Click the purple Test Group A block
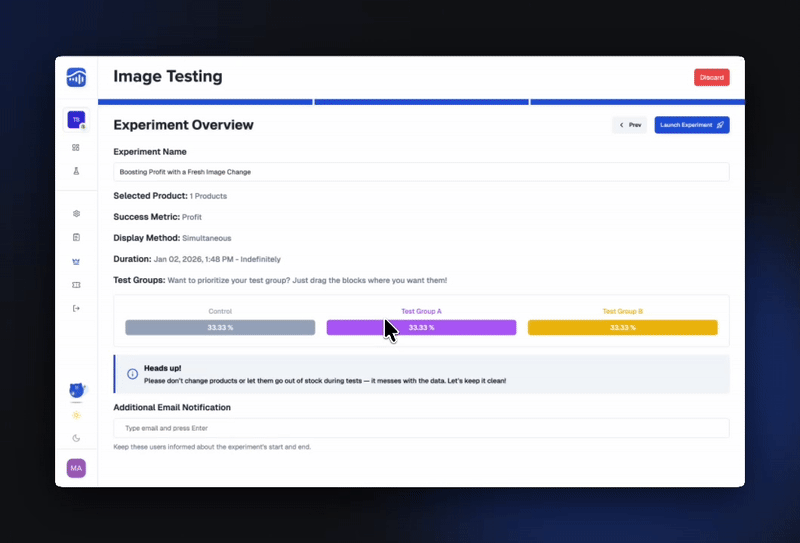The height and width of the screenshot is (543, 800). click(x=421, y=327)
